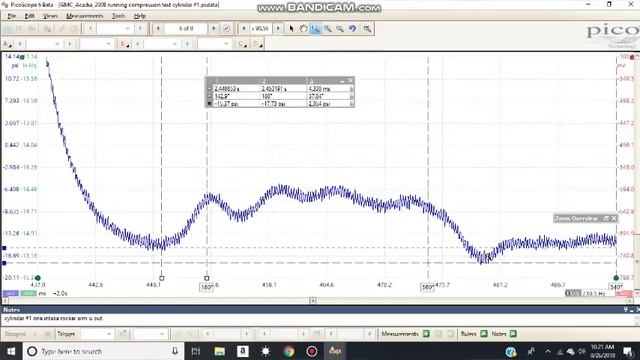Go to next waveform buffer
Screen dimensions: 640x360
pyautogui.click(x=213, y=29)
